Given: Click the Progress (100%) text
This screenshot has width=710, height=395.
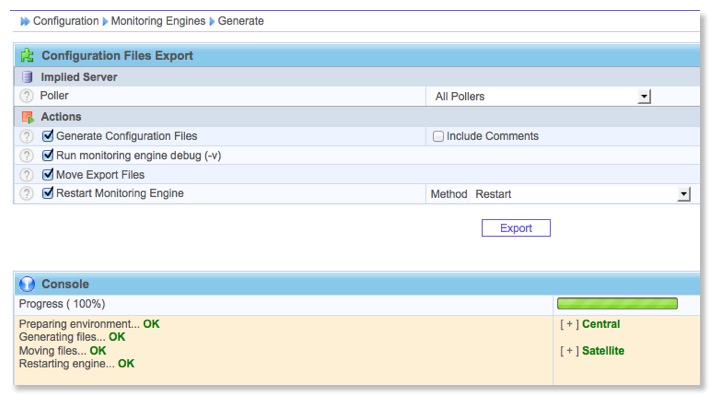Looking at the screenshot, I should 62,304.
